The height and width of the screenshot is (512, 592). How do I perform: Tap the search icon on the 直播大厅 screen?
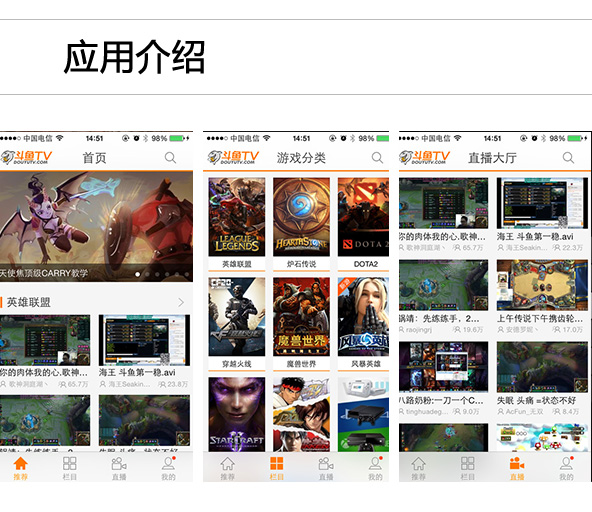pos(568,157)
